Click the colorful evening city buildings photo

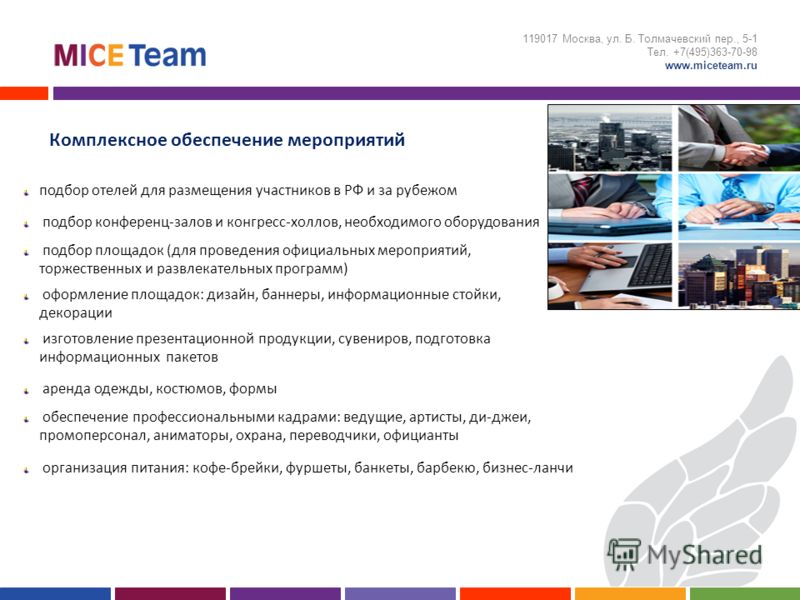(739, 276)
